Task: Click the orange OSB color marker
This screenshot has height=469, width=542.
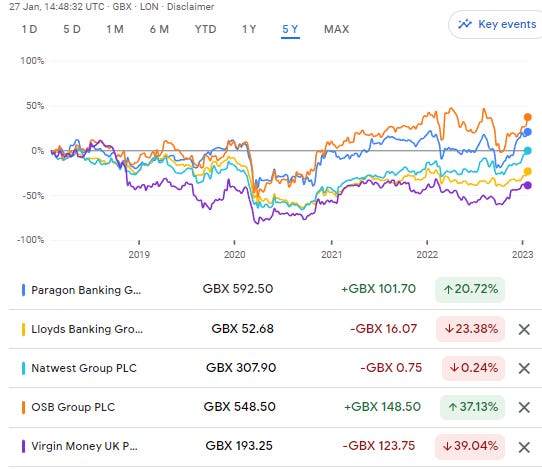Action: pyautogui.click(x=23, y=407)
